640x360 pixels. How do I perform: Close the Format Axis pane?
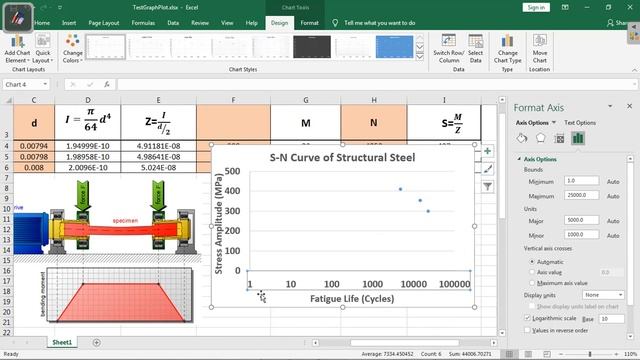point(629,106)
